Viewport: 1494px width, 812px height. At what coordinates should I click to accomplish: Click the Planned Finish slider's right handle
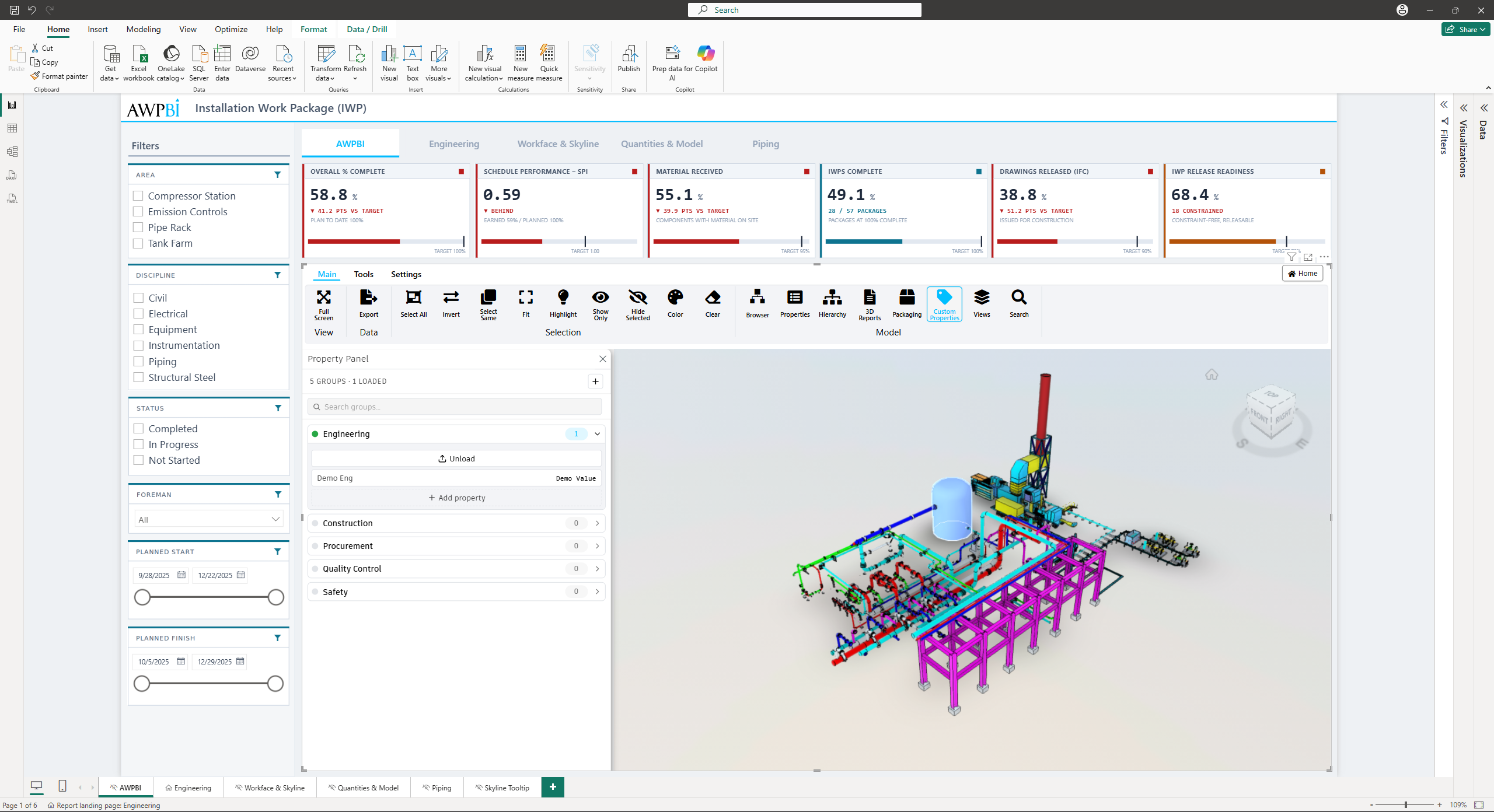click(x=275, y=684)
